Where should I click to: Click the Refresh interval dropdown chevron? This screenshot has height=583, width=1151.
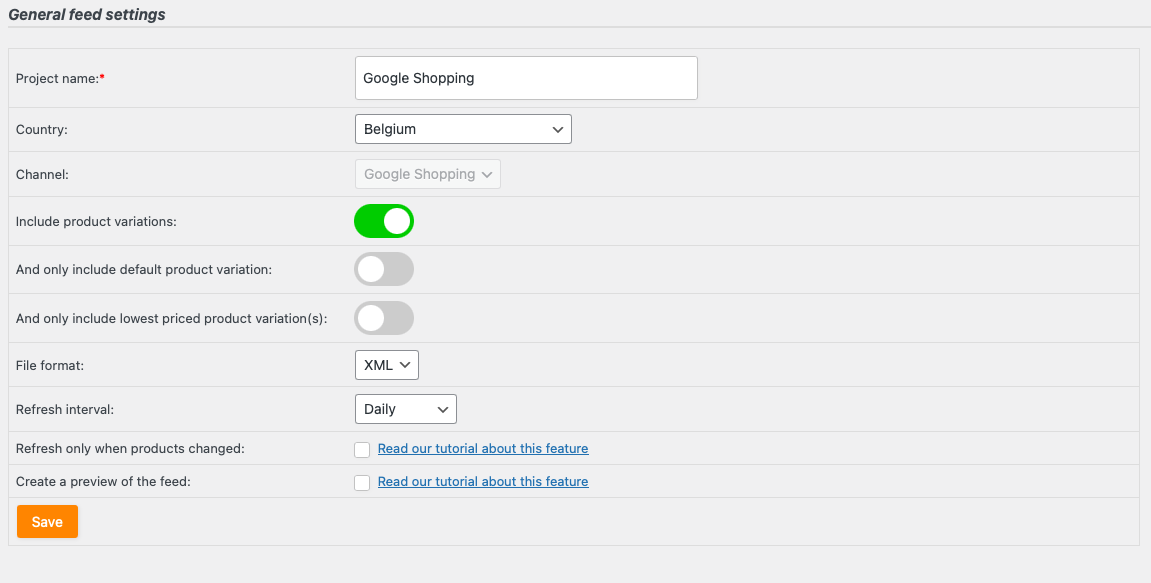coord(442,409)
